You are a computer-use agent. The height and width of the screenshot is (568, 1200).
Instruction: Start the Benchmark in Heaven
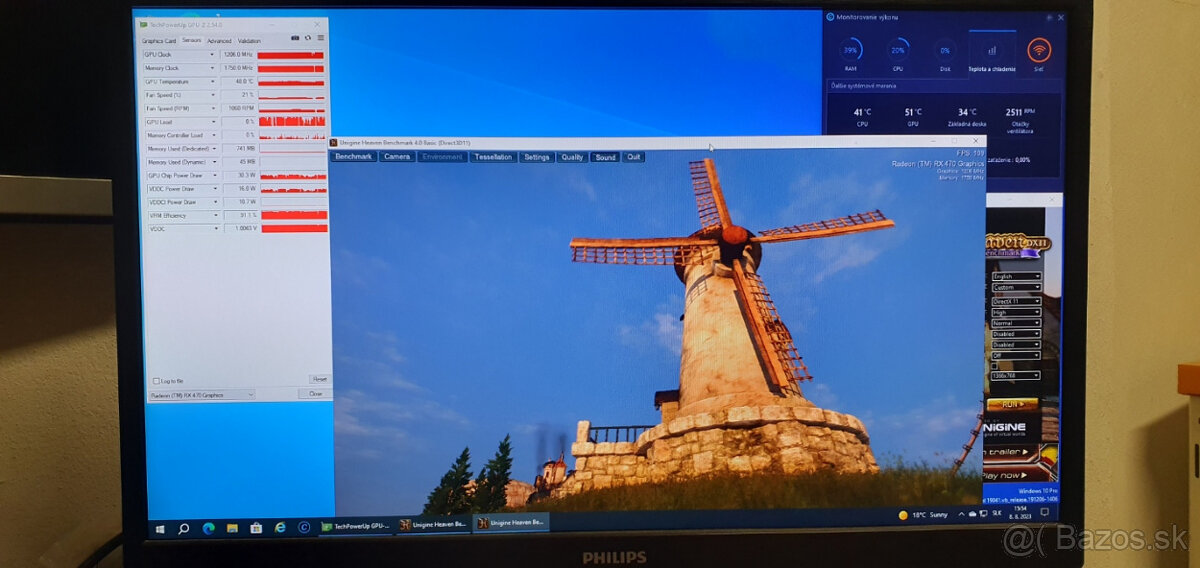click(x=353, y=157)
